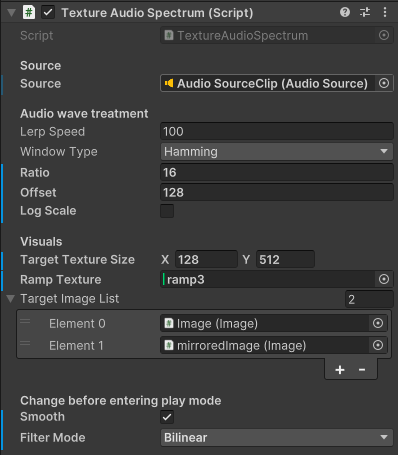This screenshot has height=455, width=398.
Task: Open object picker for Script field
Action: click(x=384, y=35)
